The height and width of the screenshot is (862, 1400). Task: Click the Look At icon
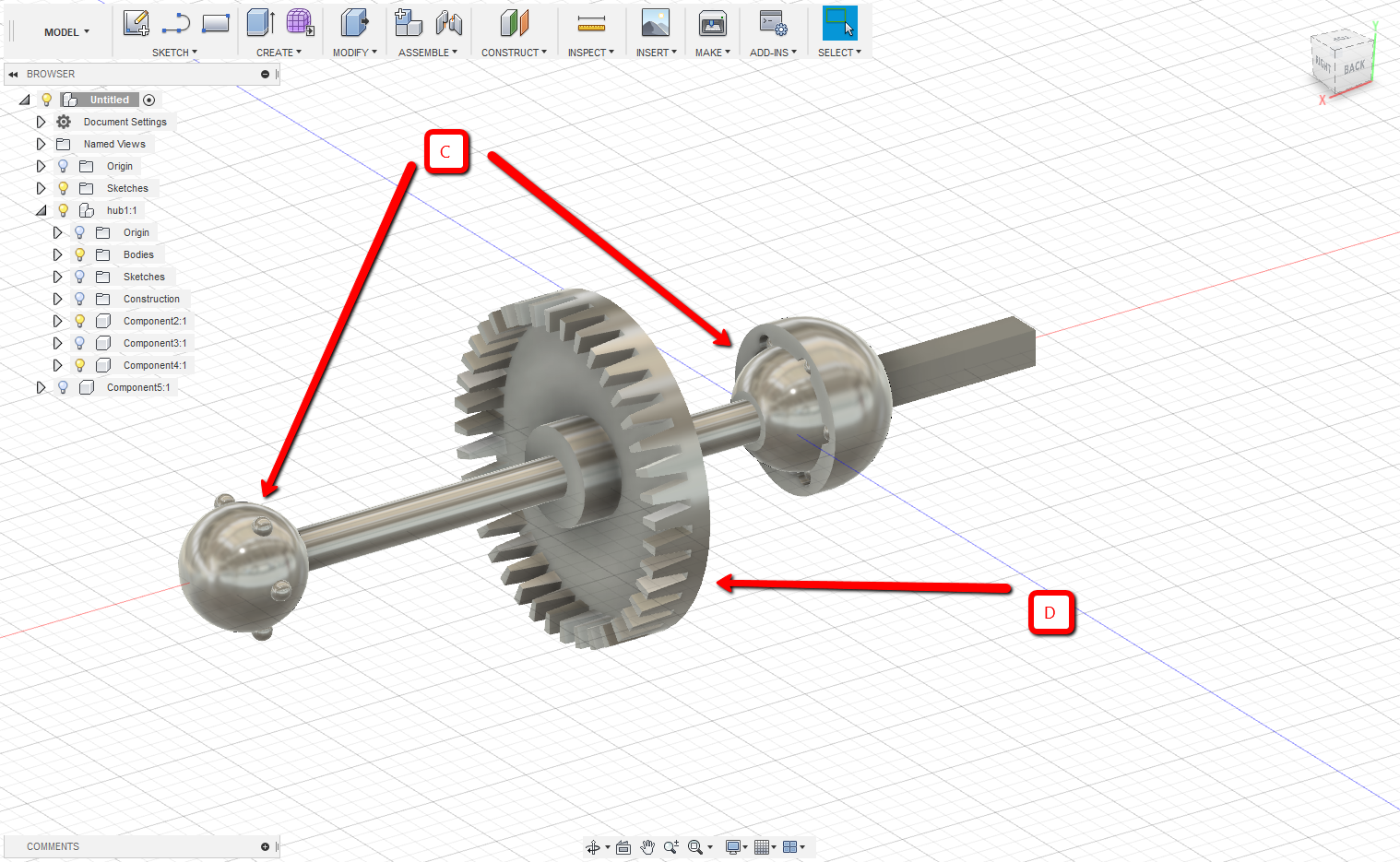(x=623, y=847)
